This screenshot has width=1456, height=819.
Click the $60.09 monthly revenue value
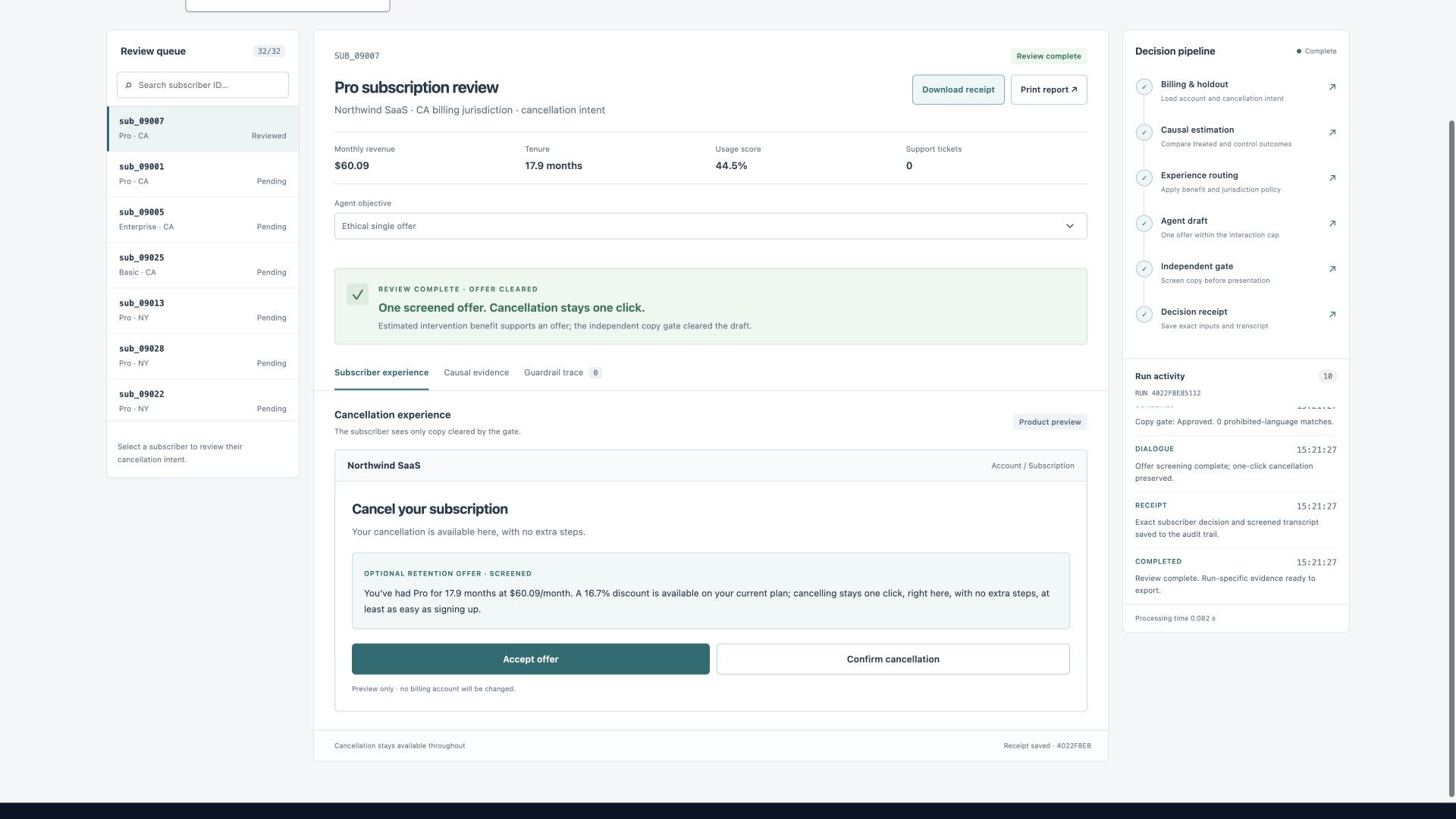click(352, 166)
